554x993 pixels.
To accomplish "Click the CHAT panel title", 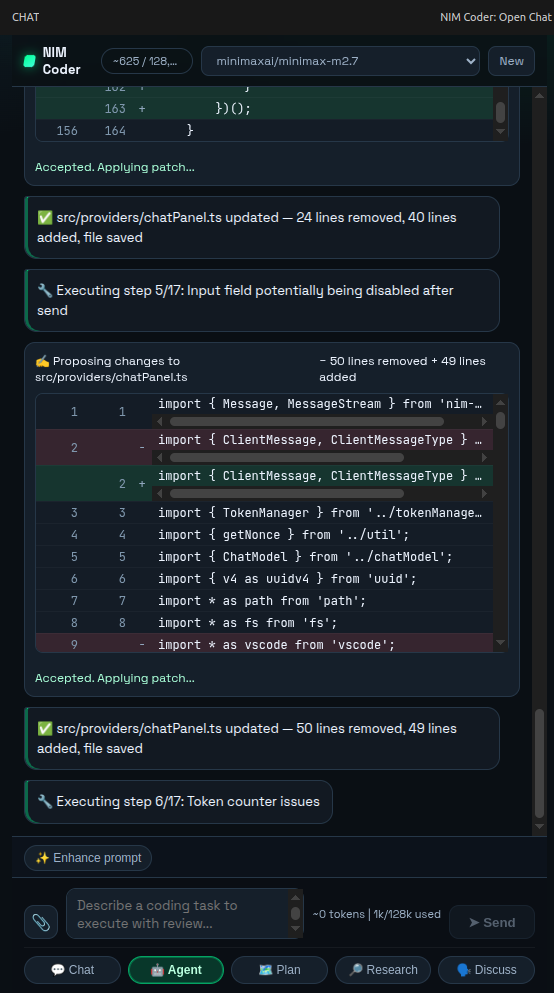I will 25,17.
